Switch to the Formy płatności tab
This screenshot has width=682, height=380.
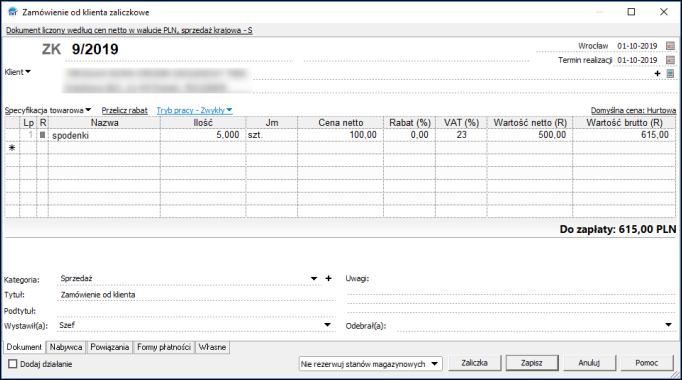pos(164,347)
